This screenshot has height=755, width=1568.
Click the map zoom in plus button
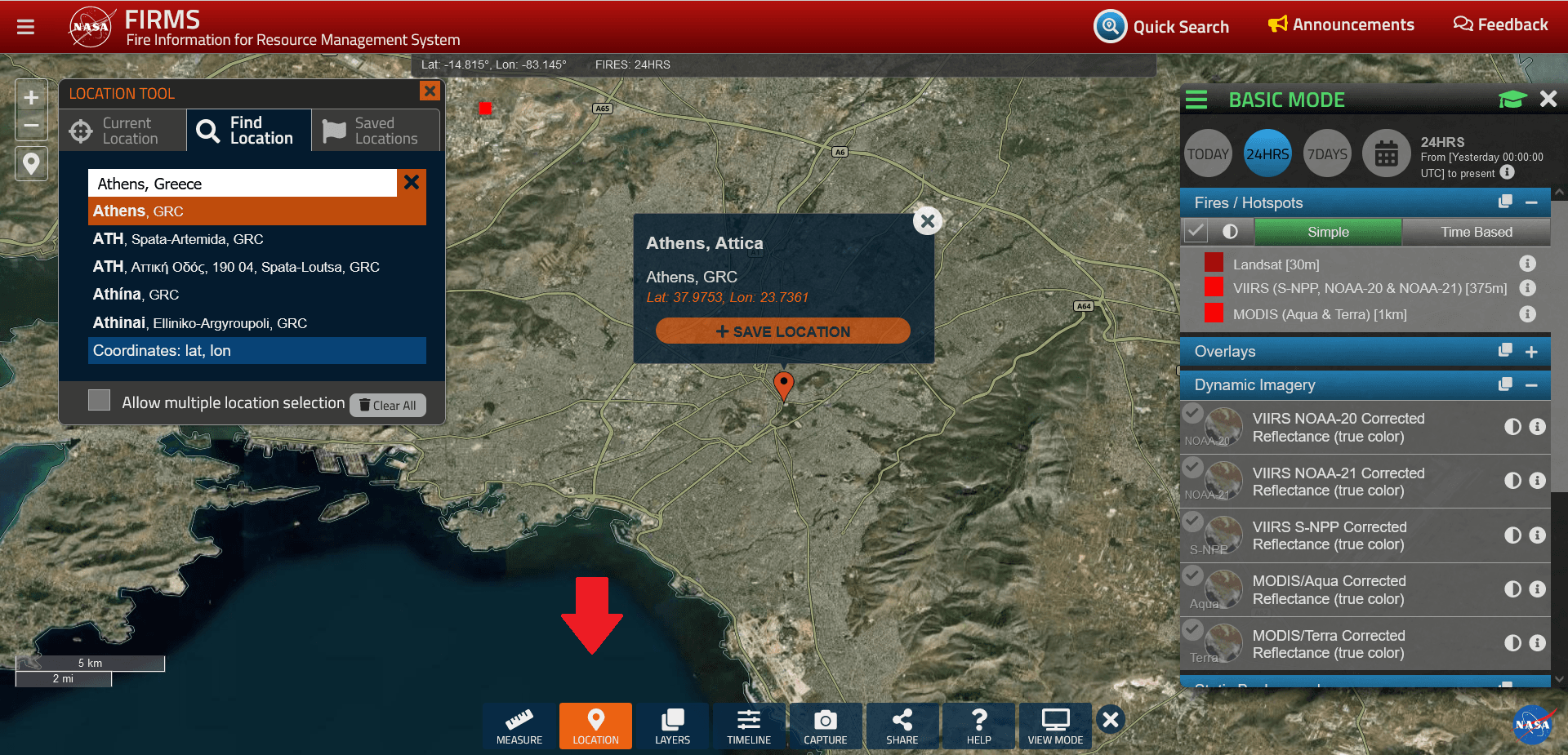[31, 98]
